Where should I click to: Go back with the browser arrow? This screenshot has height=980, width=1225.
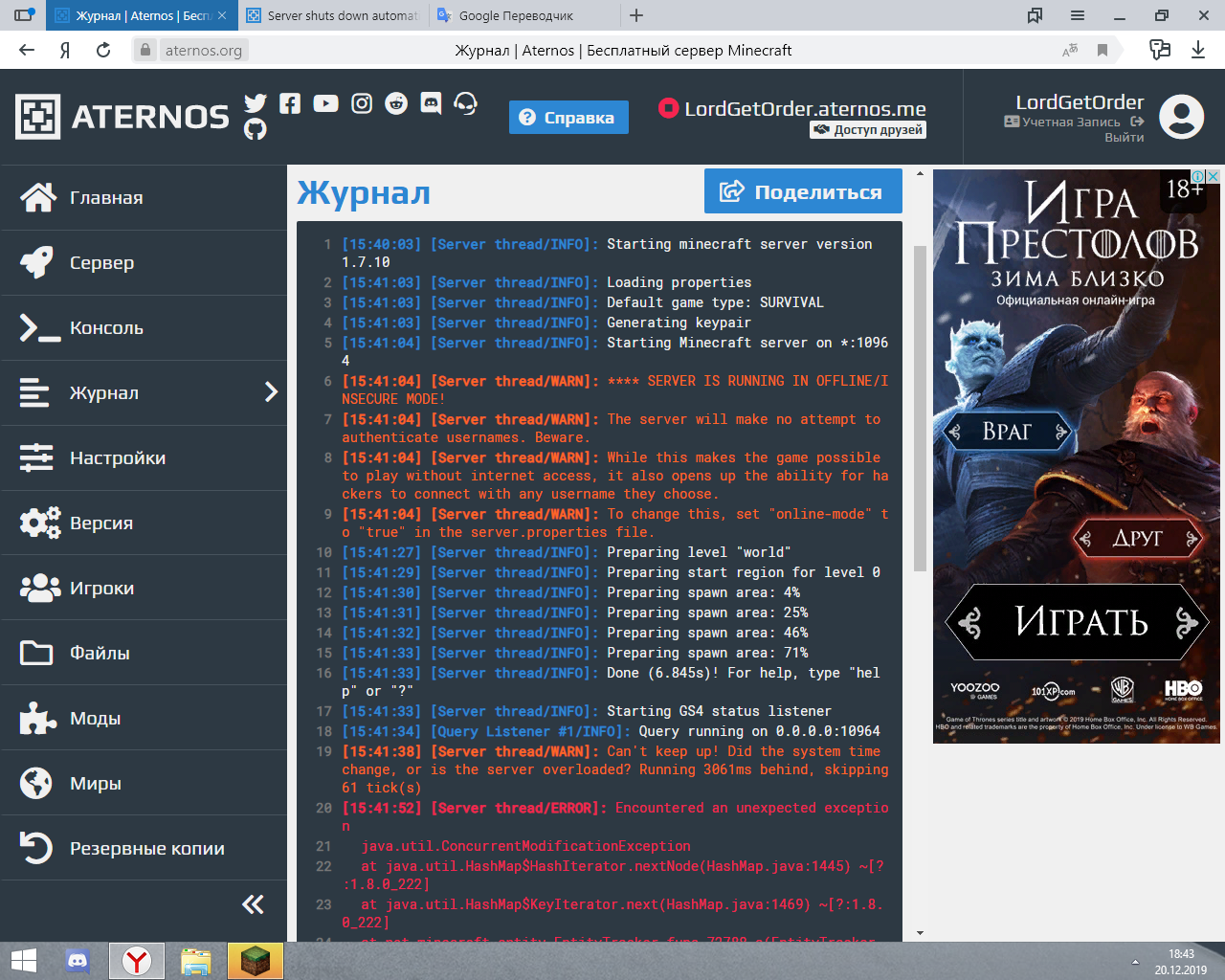[27, 50]
